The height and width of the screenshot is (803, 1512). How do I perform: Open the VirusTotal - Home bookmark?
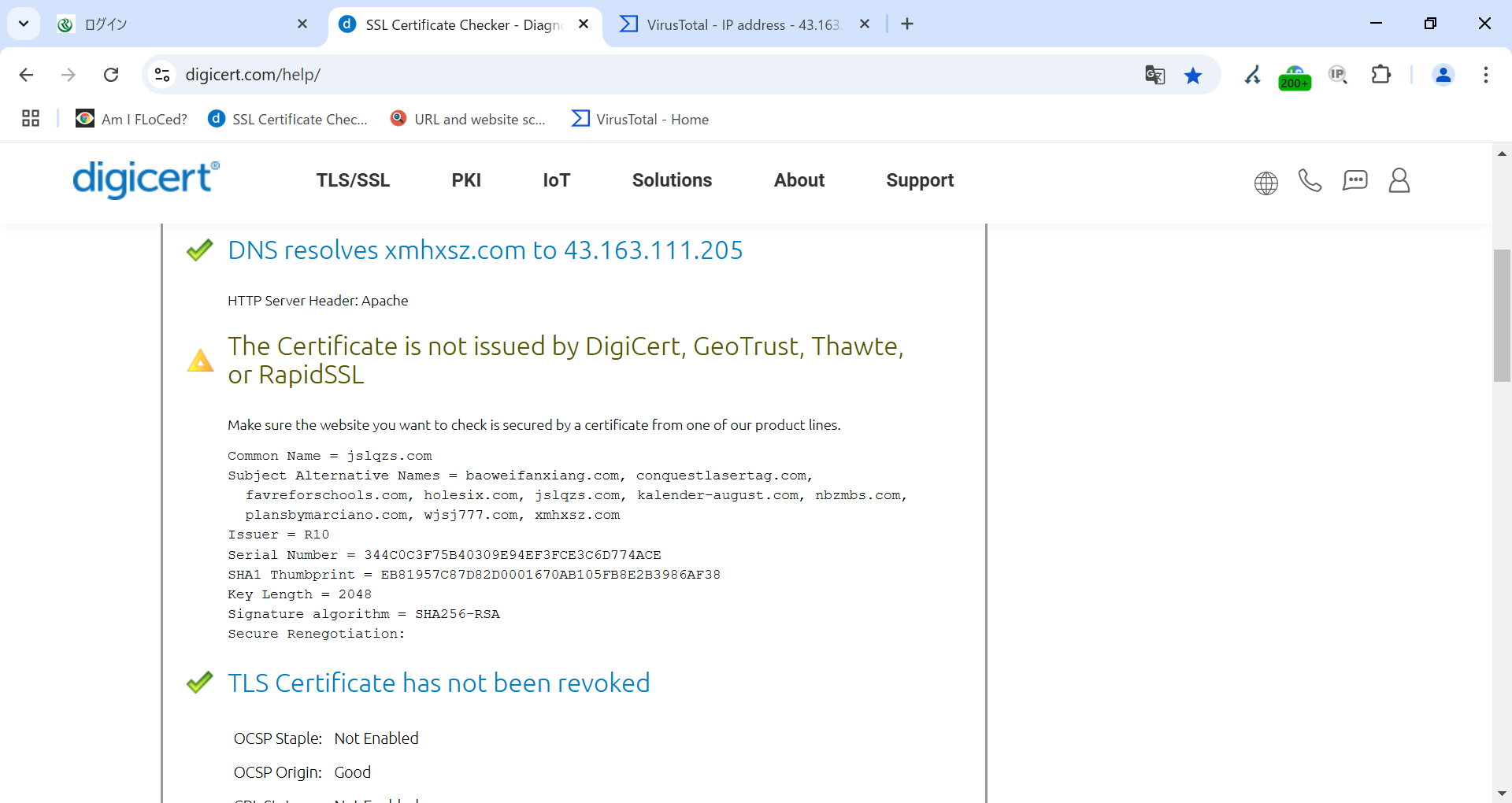(640, 119)
